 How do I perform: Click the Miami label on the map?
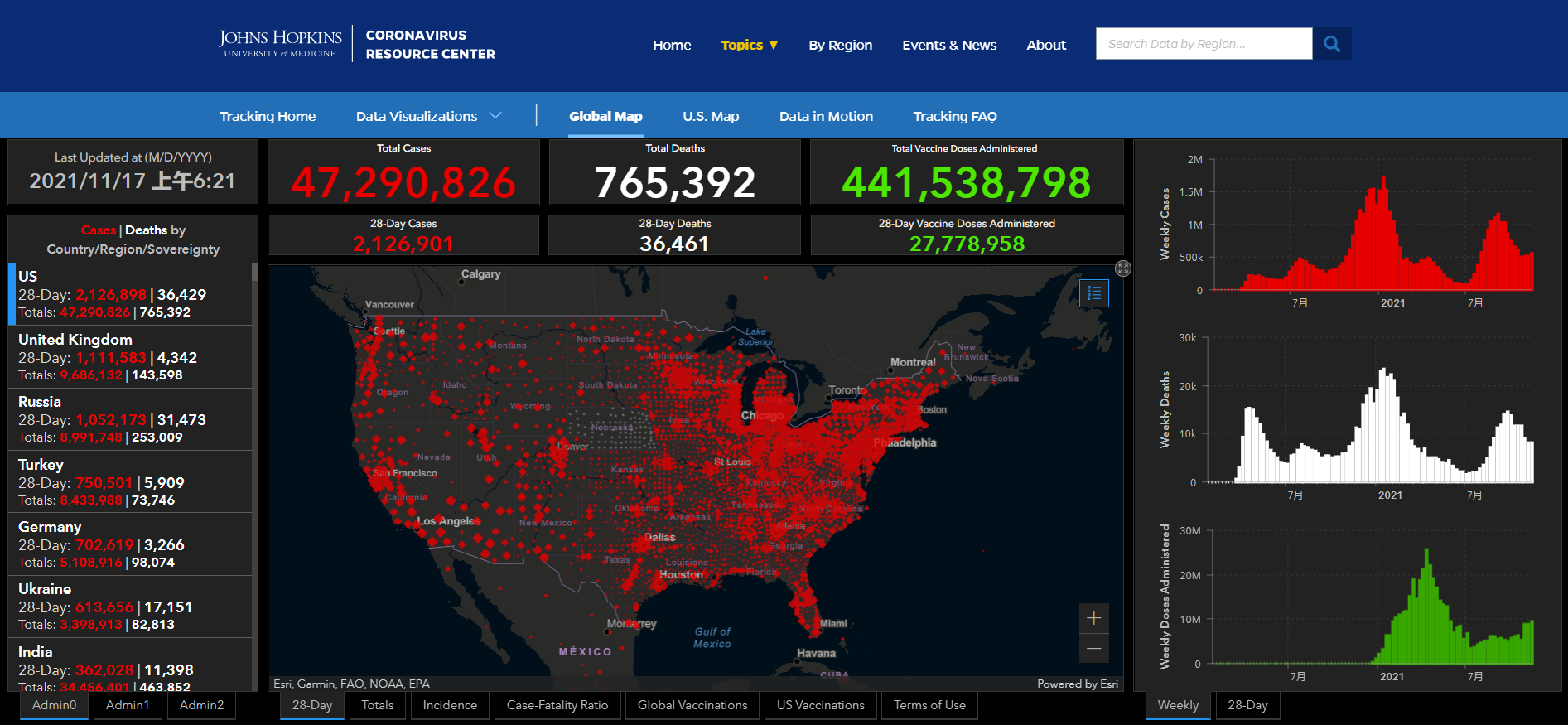point(833,623)
